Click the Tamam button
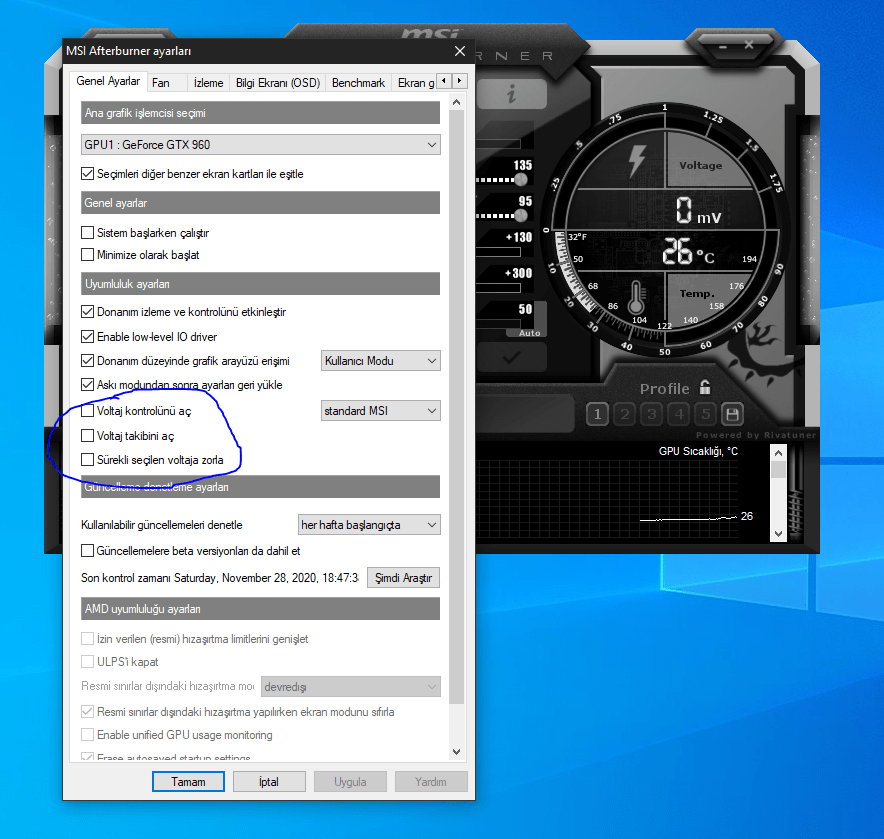Image resolution: width=884 pixels, height=839 pixels. 188,781
